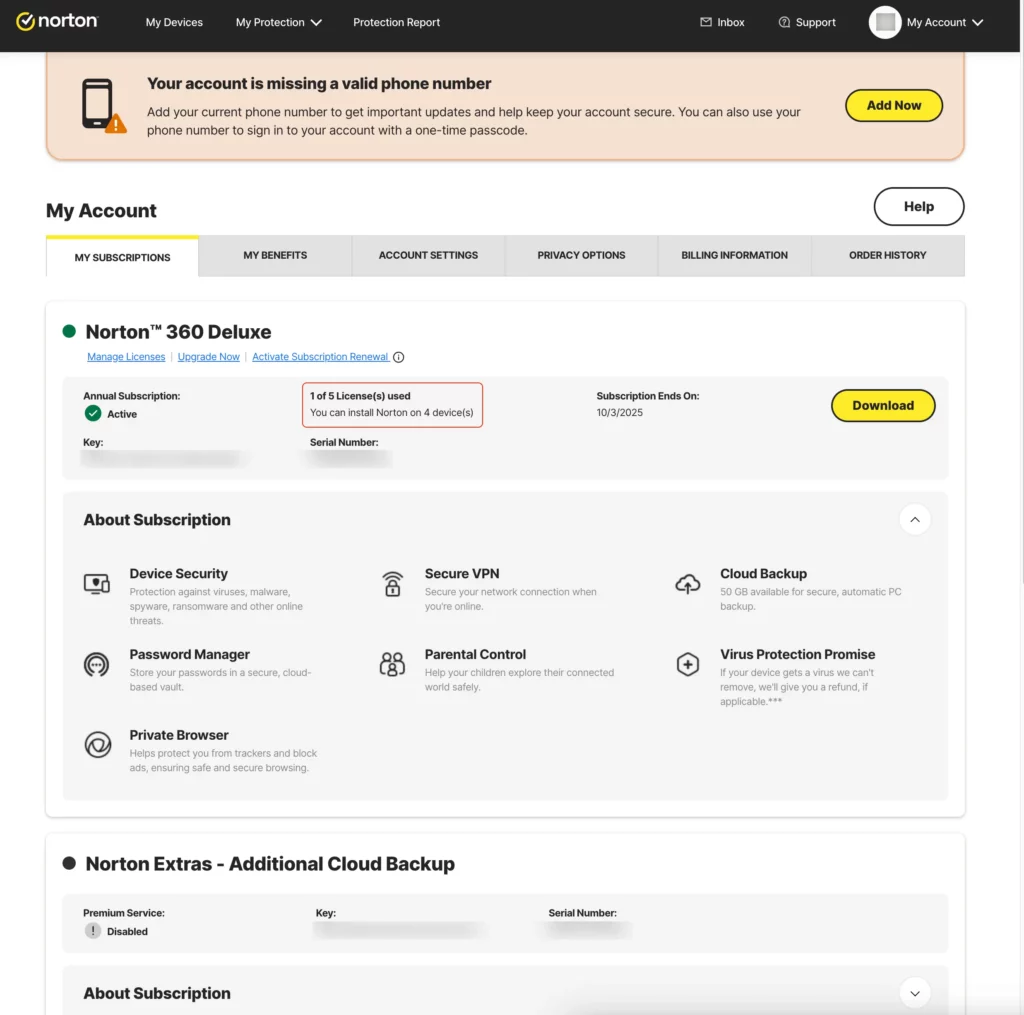Screen dimensions: 1024x1015
Task: Open the My Account dropdown
Action: [944, 22]
